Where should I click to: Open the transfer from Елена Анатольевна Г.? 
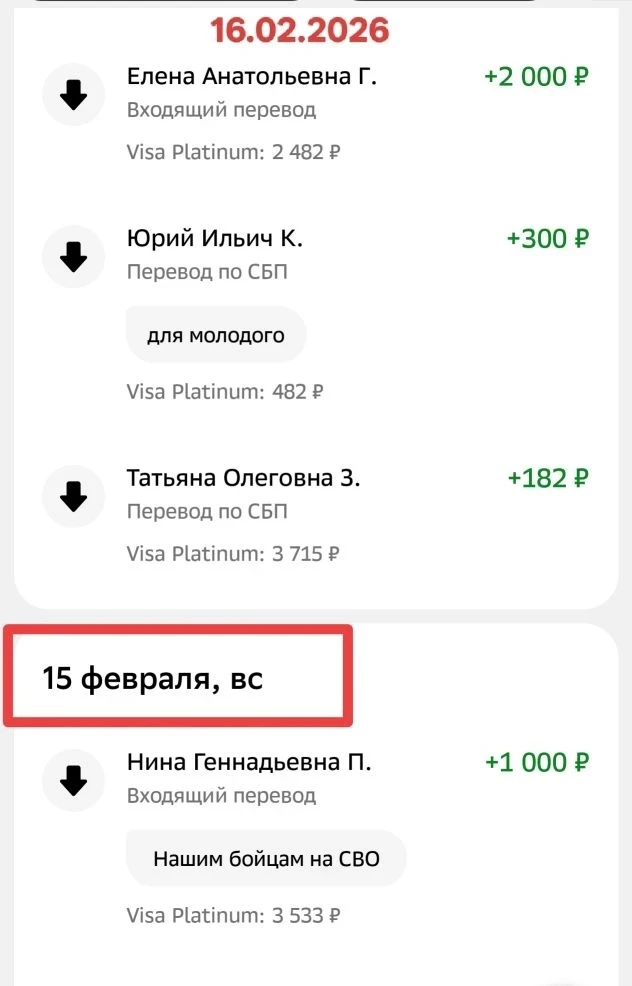252,77
